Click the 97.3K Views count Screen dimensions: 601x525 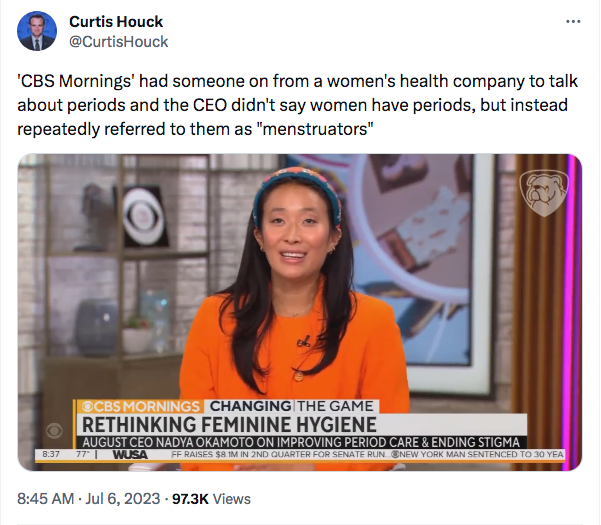[x=211, y=499]
